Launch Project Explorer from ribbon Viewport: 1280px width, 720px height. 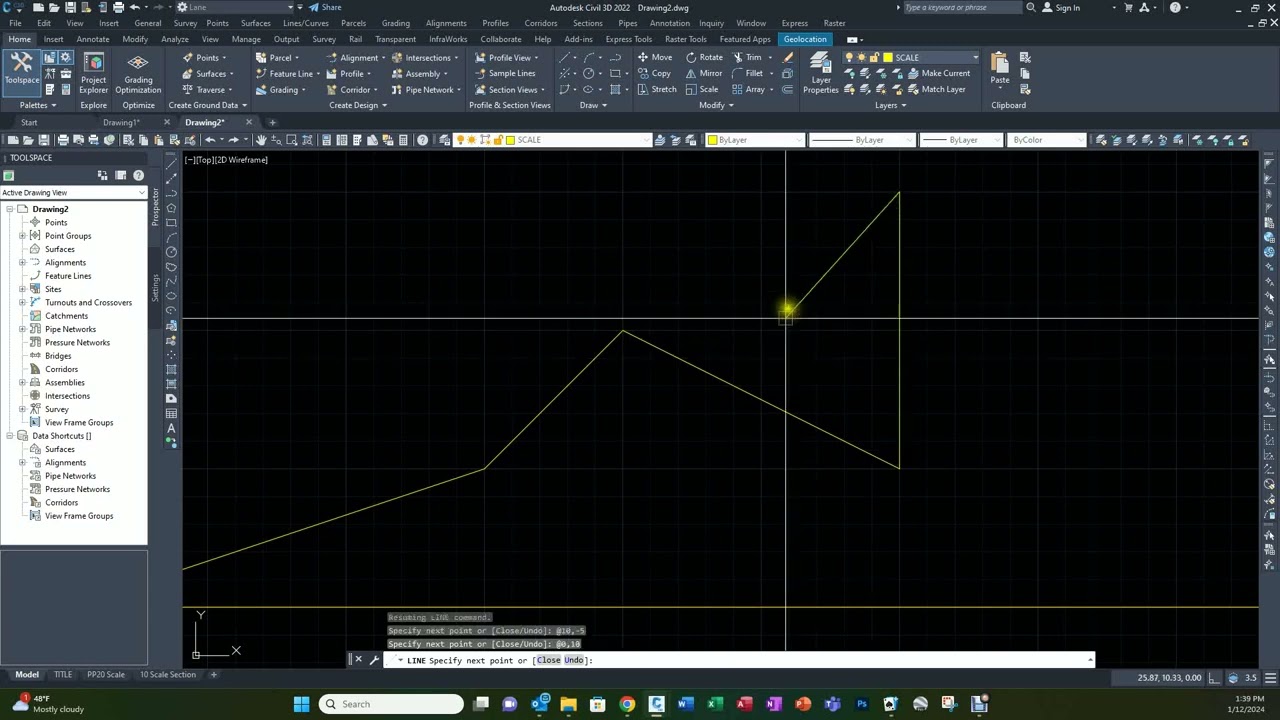tap(93, 73)
